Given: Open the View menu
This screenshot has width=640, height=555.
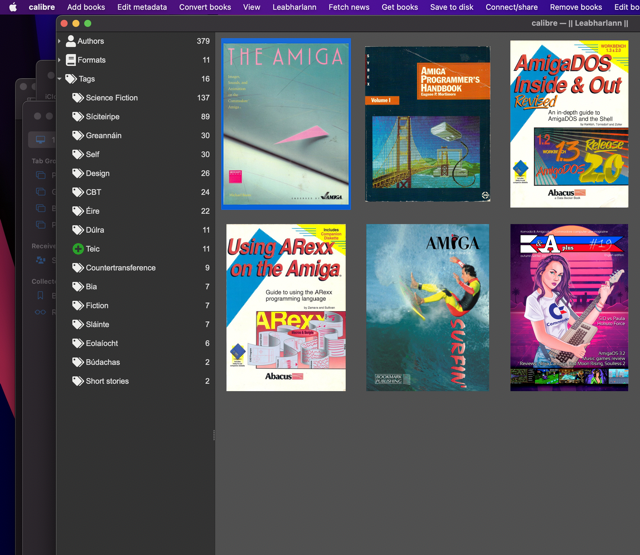Looking at the screenshot, I should (251, 7).
